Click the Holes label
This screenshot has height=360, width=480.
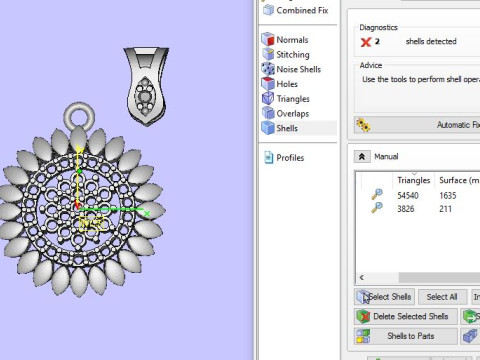point(287,84)
